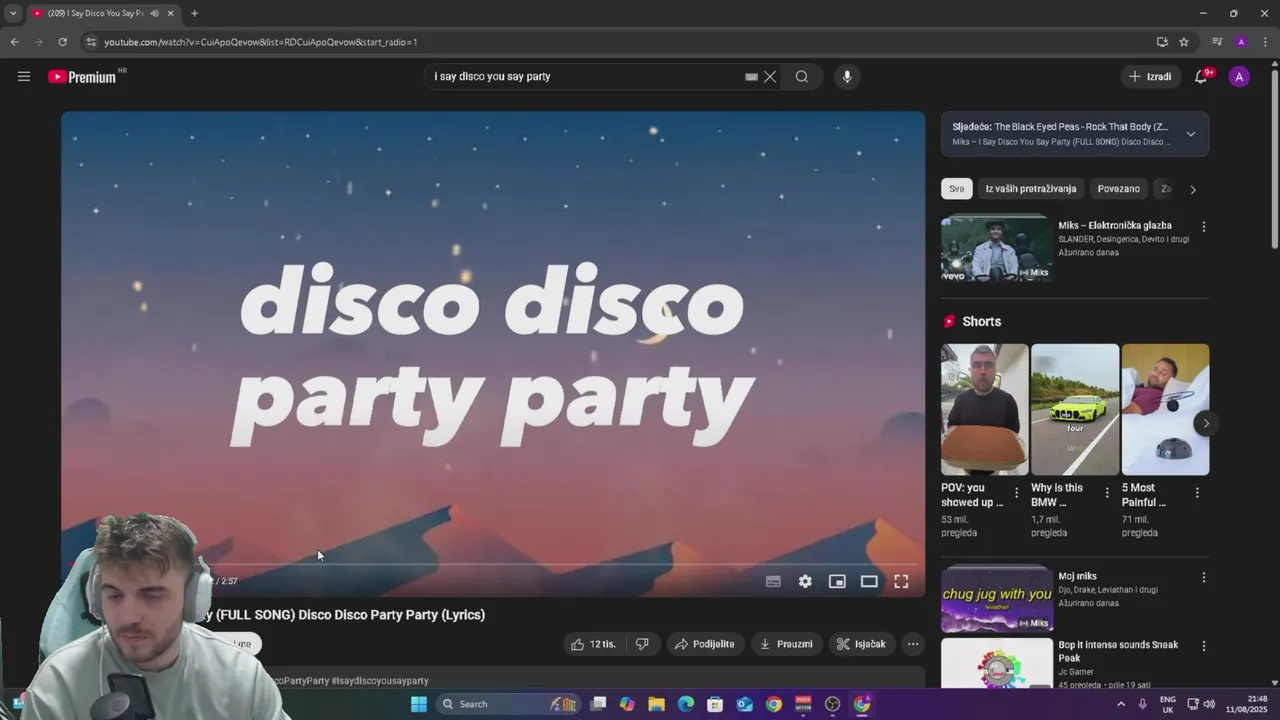This screenshot has width=1280, height=720.
Task: Play the '5 Most Painful' short
Action: pos(1165,409)
